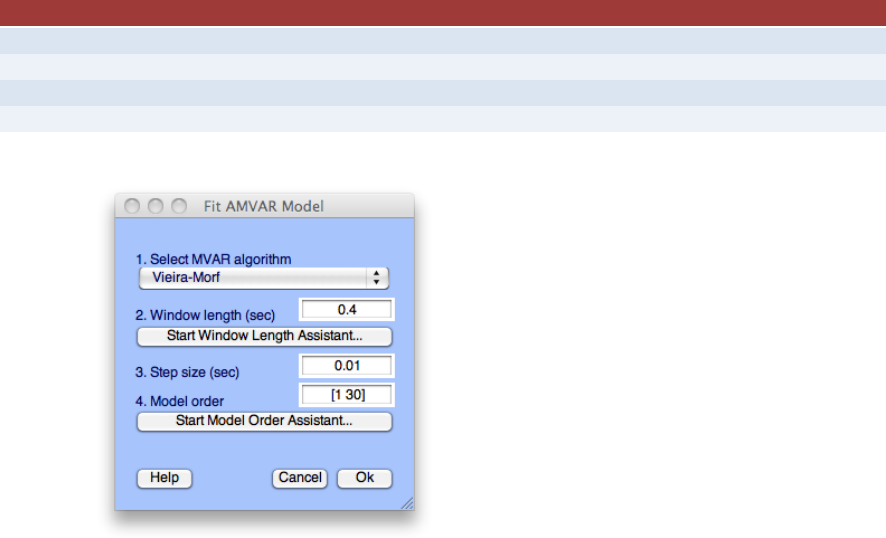The image size is (886, 538).
Task: Close the Fit AMVAR Model window
Action: click(132, 206)
